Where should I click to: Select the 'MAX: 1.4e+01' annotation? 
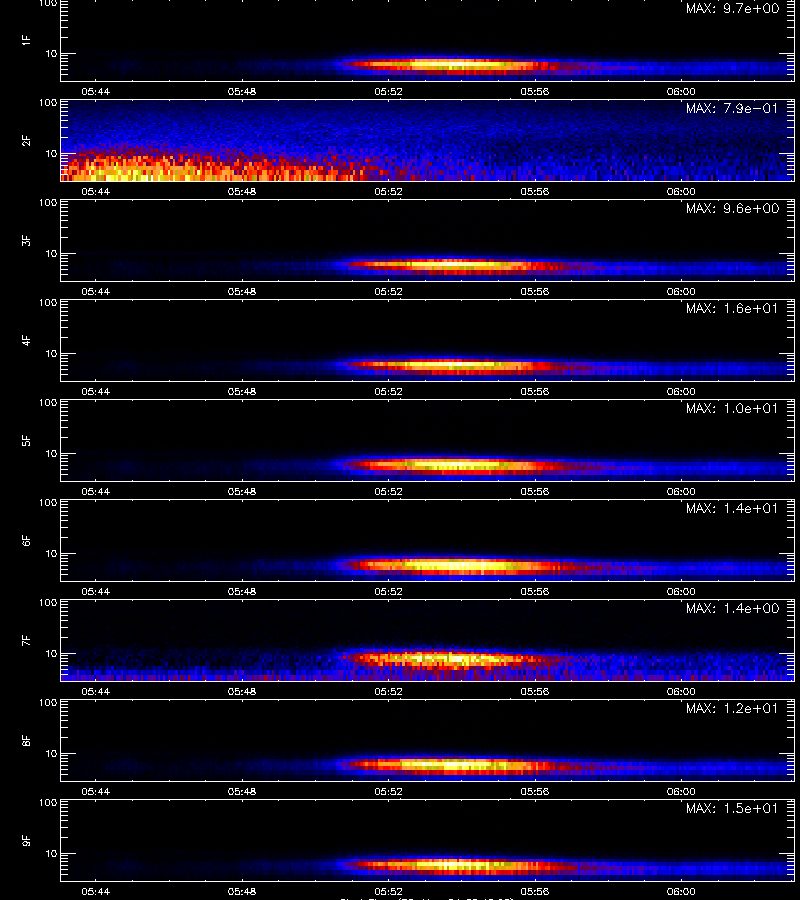pyautogui.click(x=732, y=508)
